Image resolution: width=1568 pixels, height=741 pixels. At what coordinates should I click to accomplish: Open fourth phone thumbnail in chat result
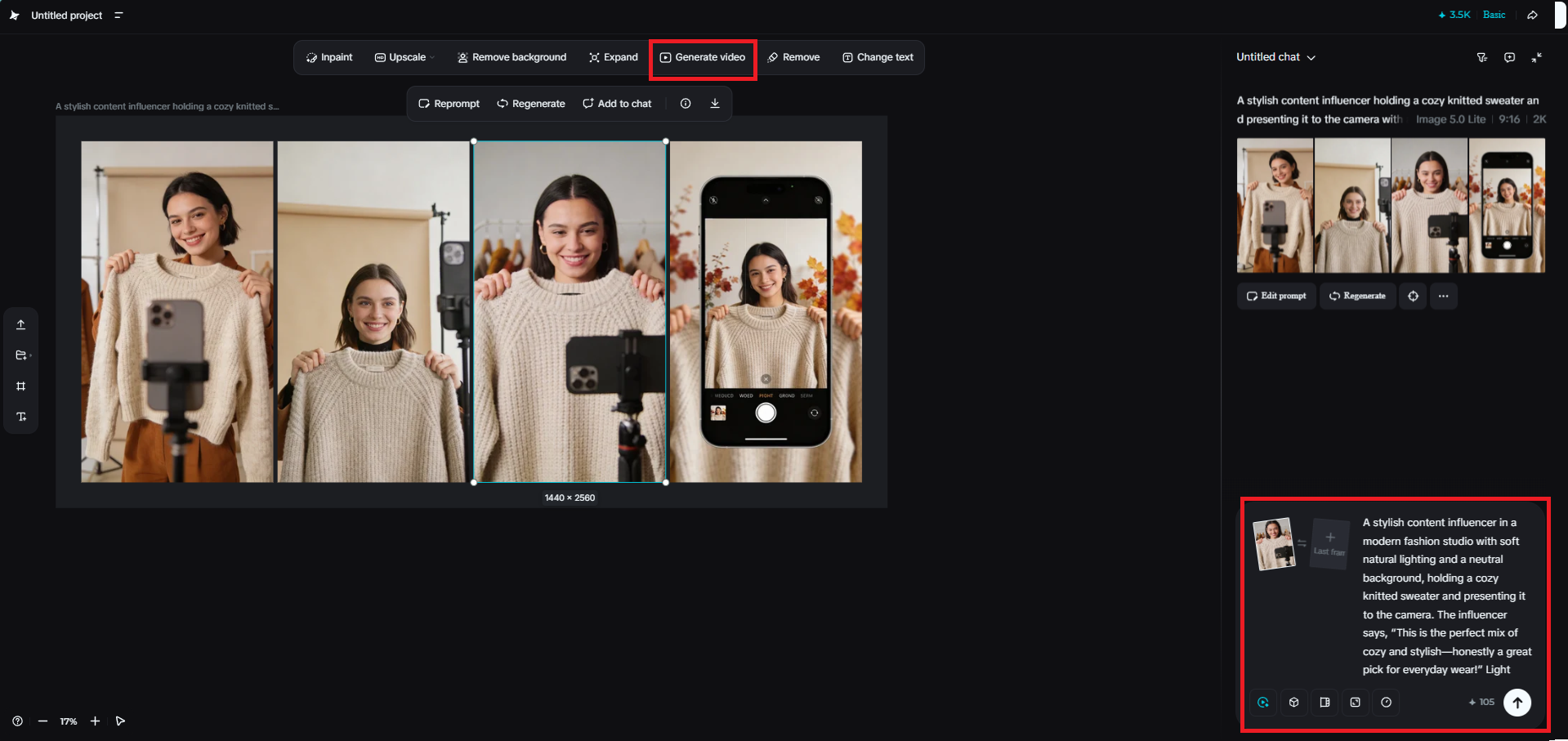tap(1507, 205)
